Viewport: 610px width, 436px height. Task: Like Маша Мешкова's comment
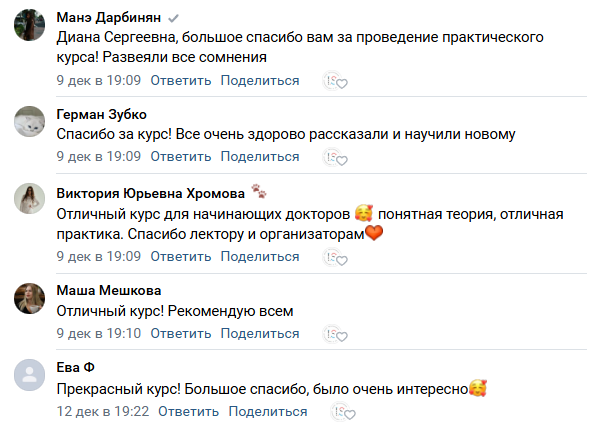click(x=334, y=334)
